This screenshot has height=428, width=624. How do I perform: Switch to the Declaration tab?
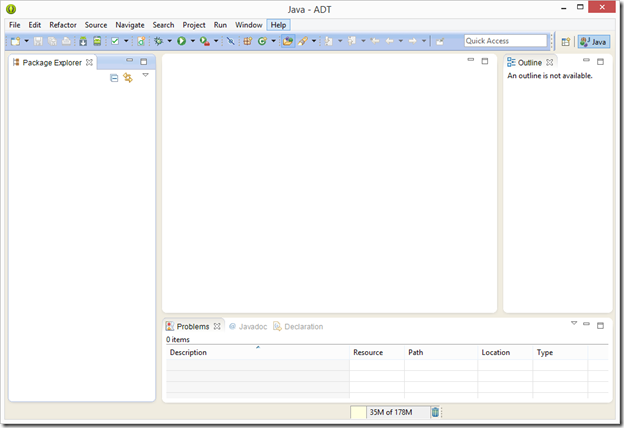click(298, 326)
